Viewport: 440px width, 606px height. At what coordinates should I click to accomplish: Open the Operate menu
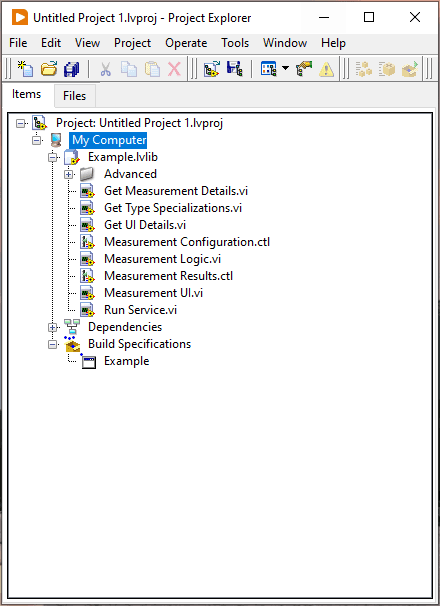(x=186, y=43)
